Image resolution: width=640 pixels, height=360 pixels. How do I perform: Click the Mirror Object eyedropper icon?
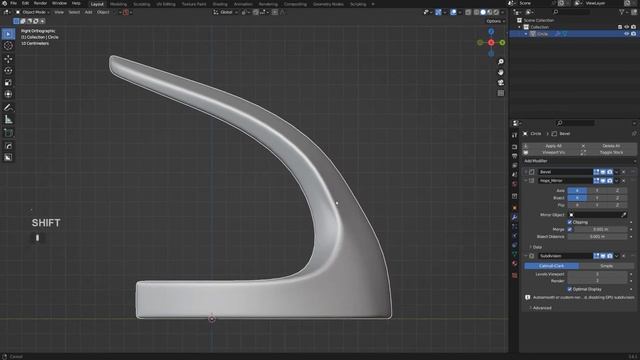click(624, 215)
